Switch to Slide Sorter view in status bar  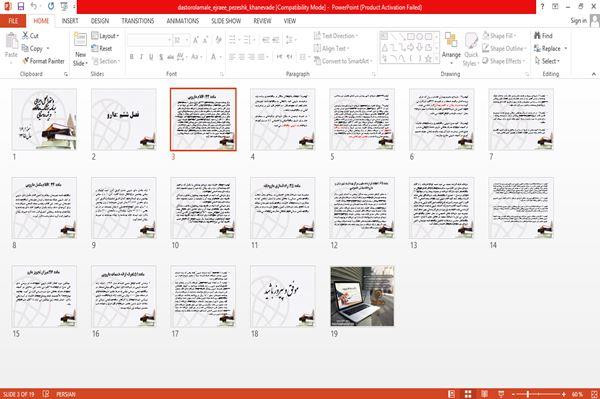468,394
